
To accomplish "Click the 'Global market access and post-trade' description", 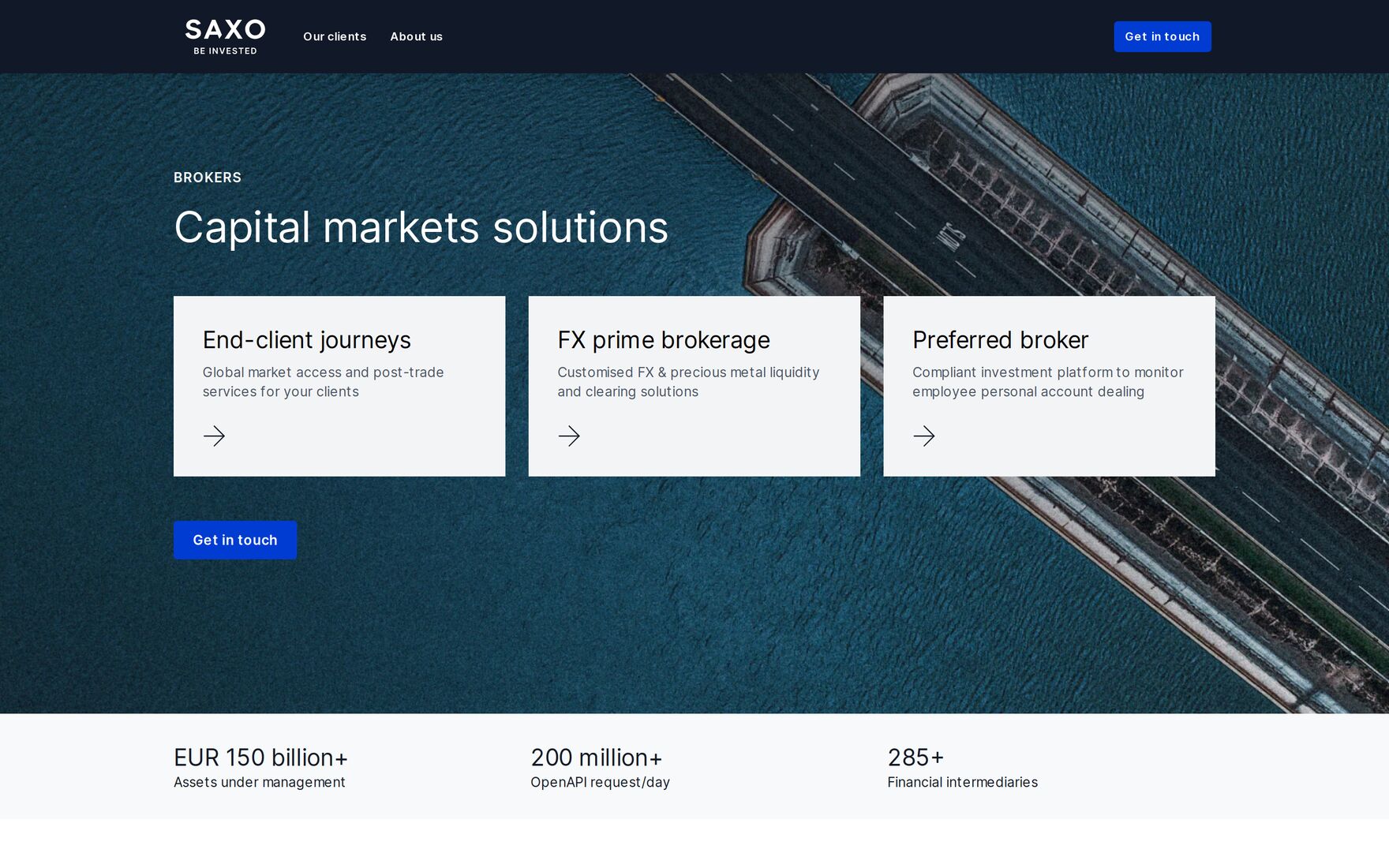I will [x=324, y=382].
